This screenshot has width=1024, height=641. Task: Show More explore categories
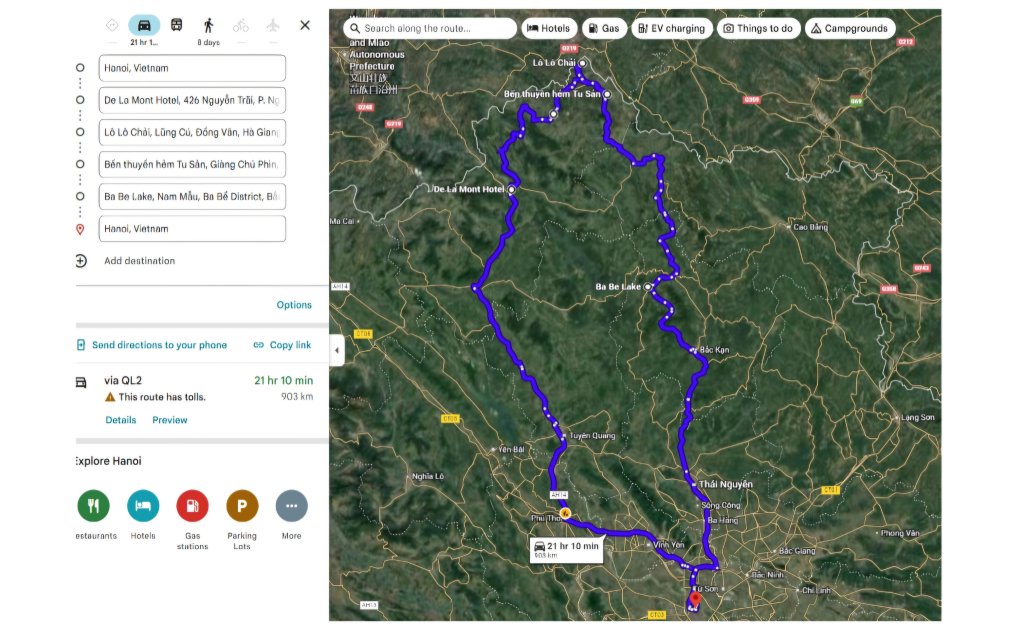click(291, 506)
